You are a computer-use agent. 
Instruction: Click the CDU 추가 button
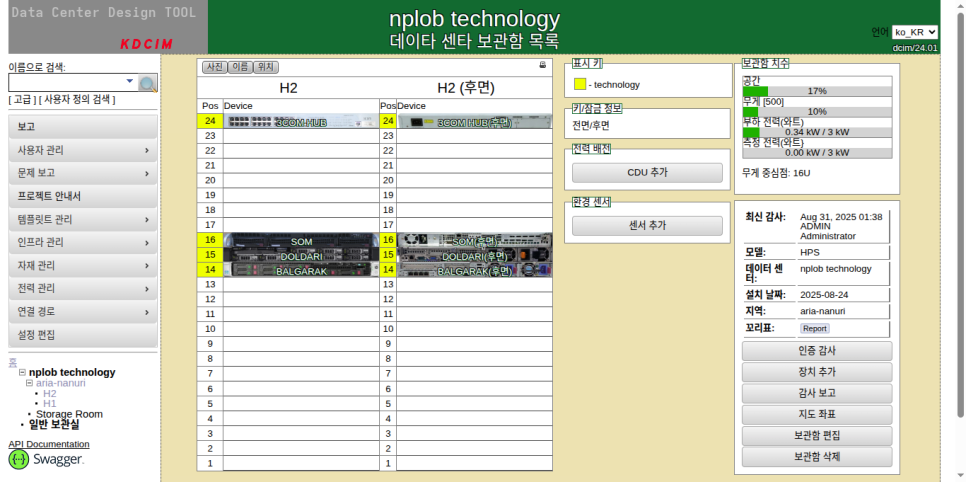(x=647, y=172)
